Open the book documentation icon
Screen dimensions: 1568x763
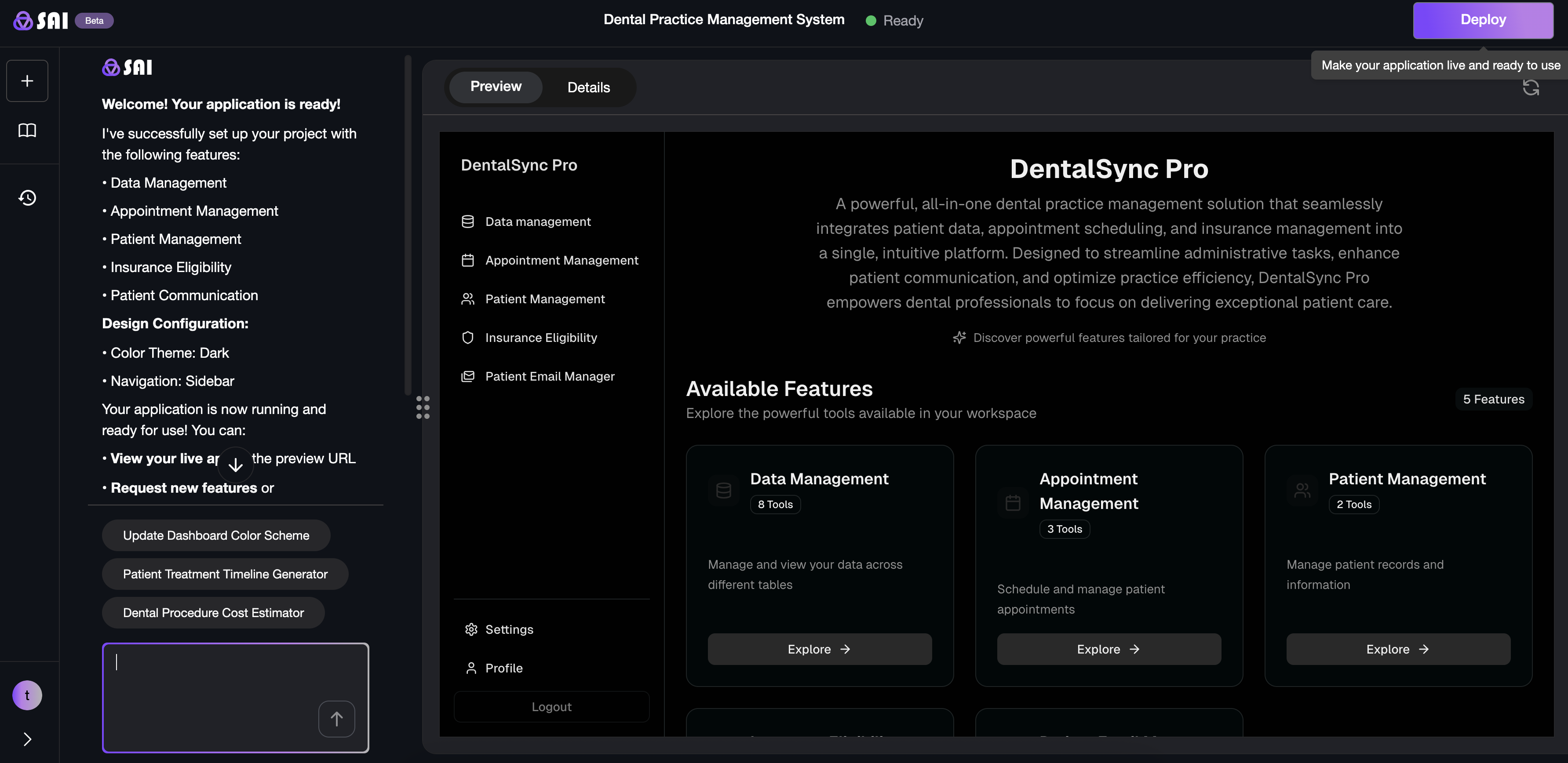27,130
